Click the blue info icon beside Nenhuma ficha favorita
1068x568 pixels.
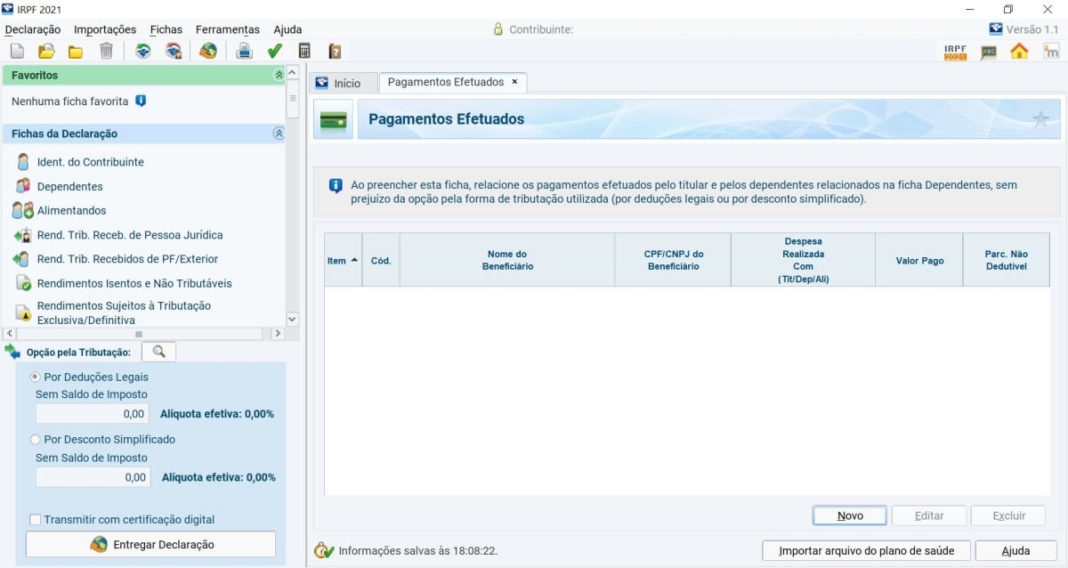140,101
